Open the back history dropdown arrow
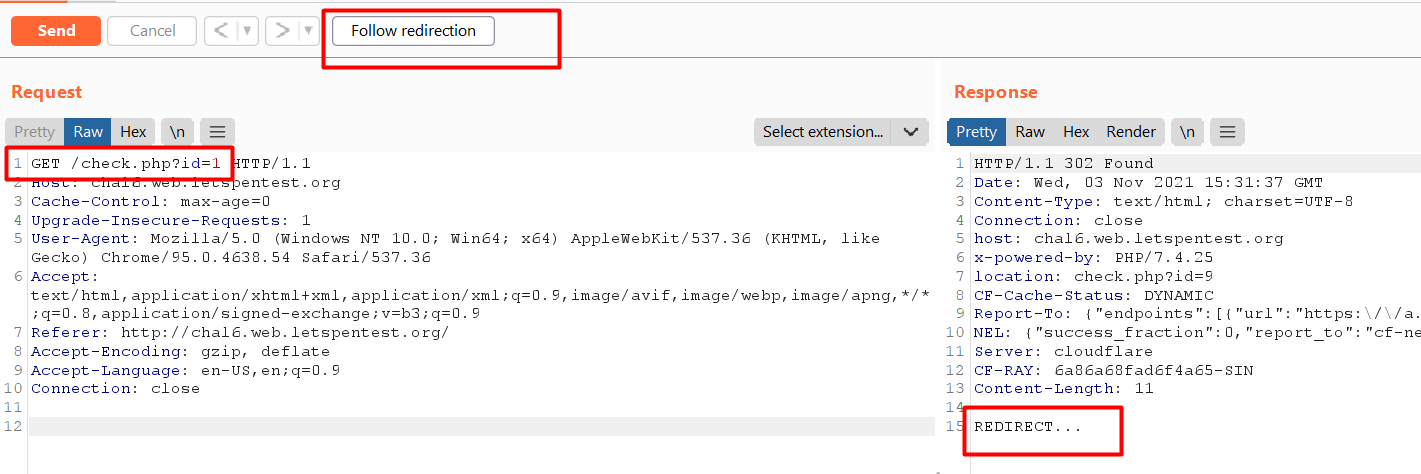The image size is (1421, 474). coord(248,31)
